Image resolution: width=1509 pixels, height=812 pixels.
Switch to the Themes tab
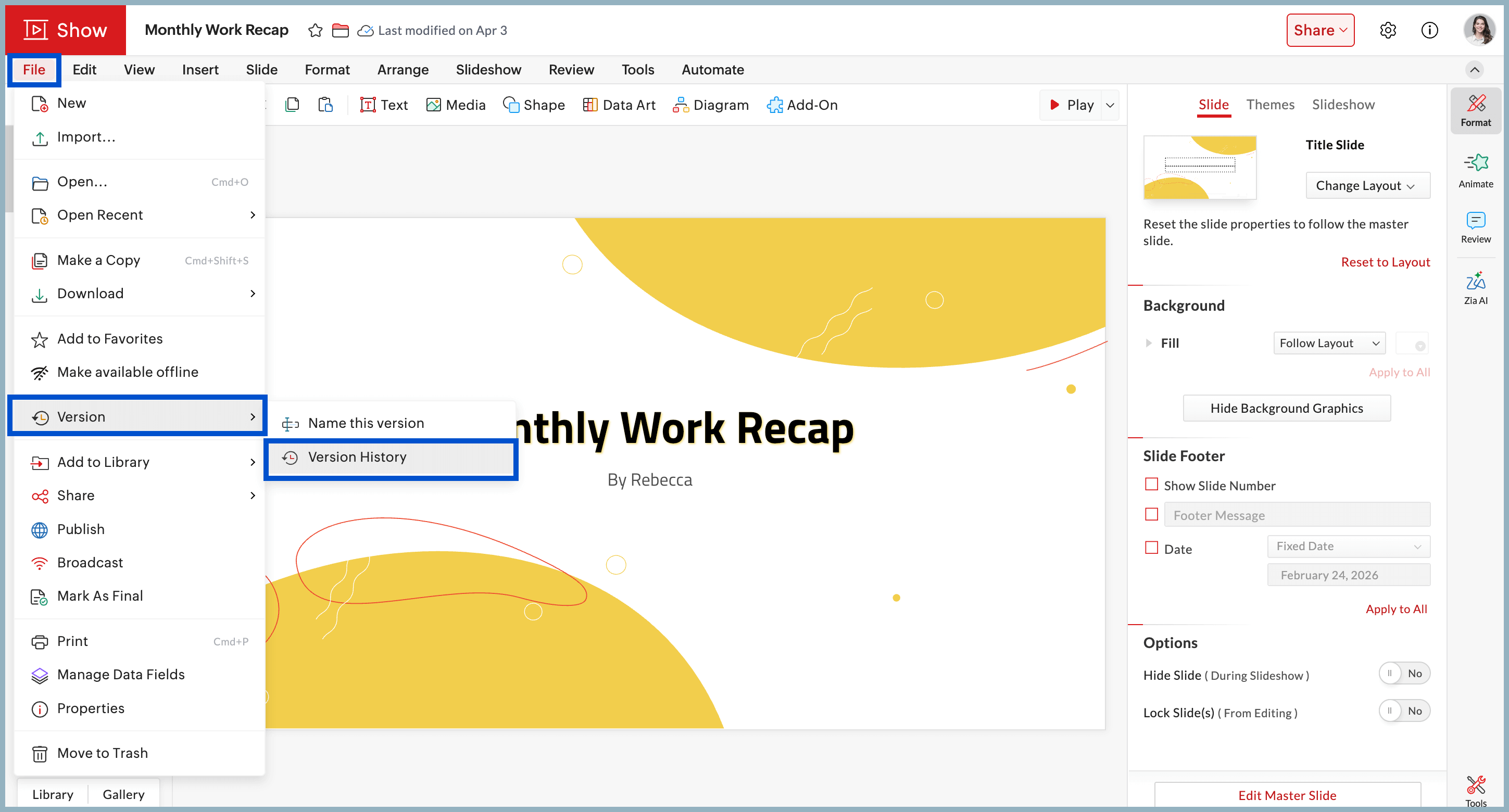(x=1269, y=105)
